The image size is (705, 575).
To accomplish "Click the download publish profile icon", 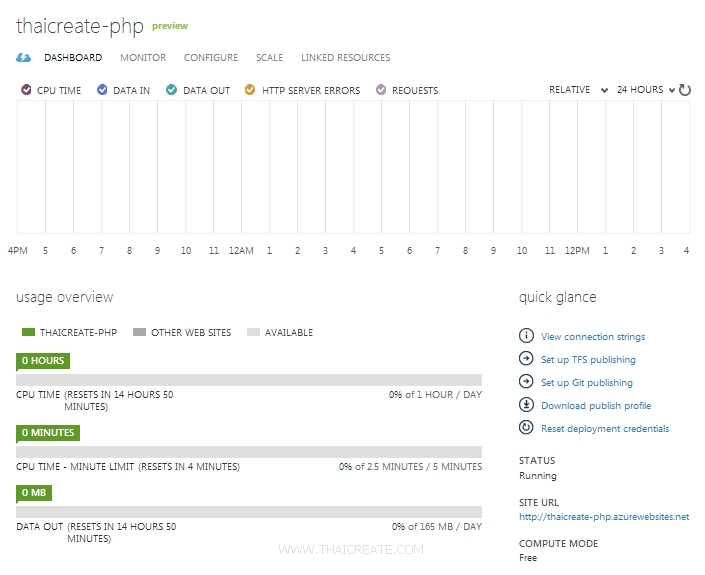I will click(x=526, y=405).
